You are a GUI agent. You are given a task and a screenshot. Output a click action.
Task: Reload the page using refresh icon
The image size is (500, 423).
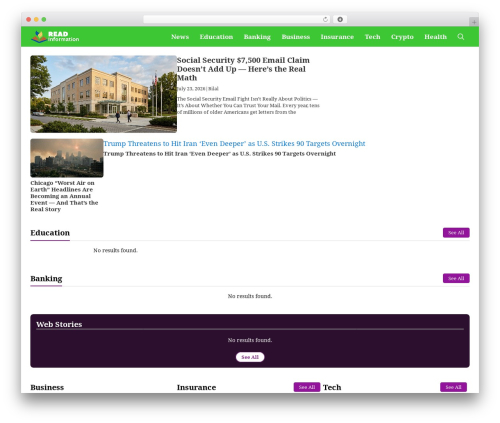coord(325,19)
